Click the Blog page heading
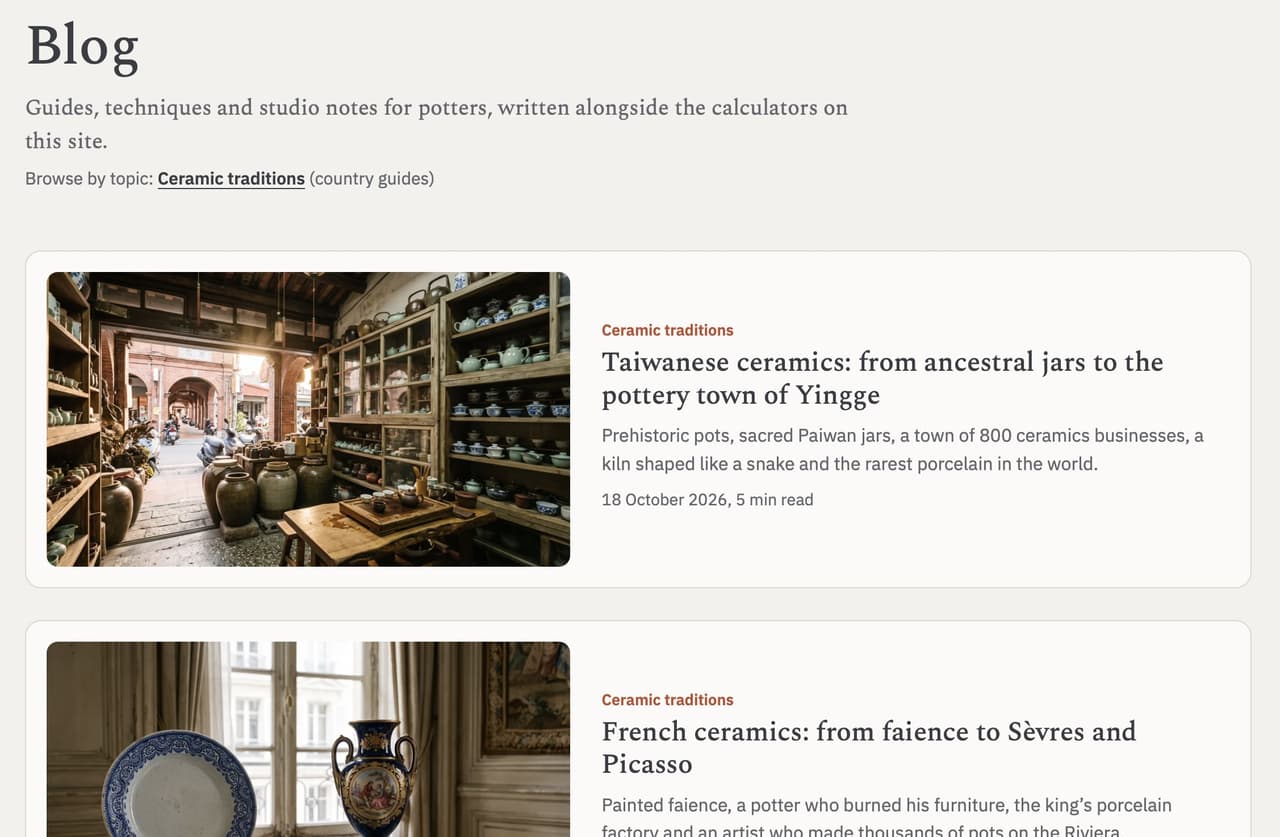 point(82,47)
